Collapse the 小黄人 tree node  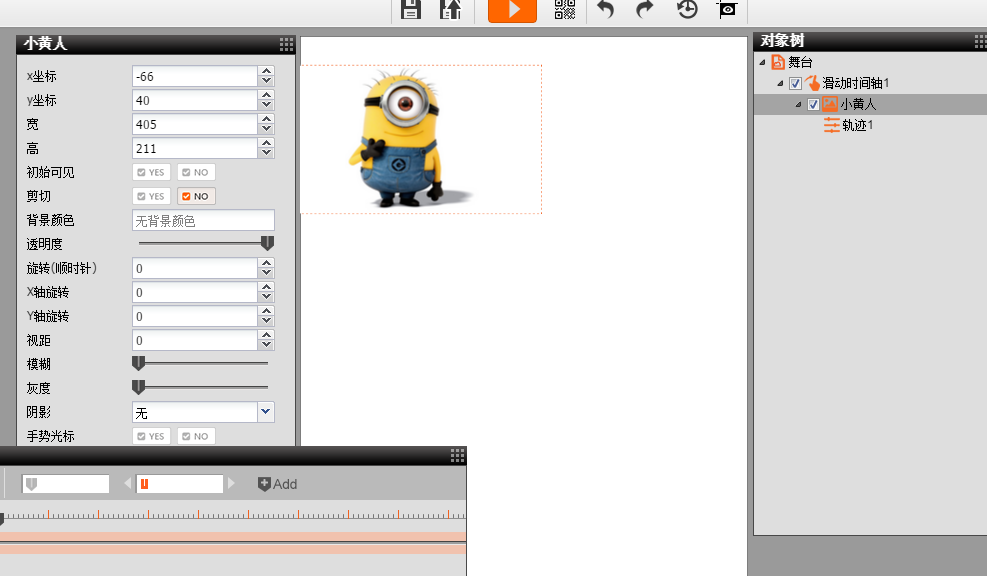point(798,104)
